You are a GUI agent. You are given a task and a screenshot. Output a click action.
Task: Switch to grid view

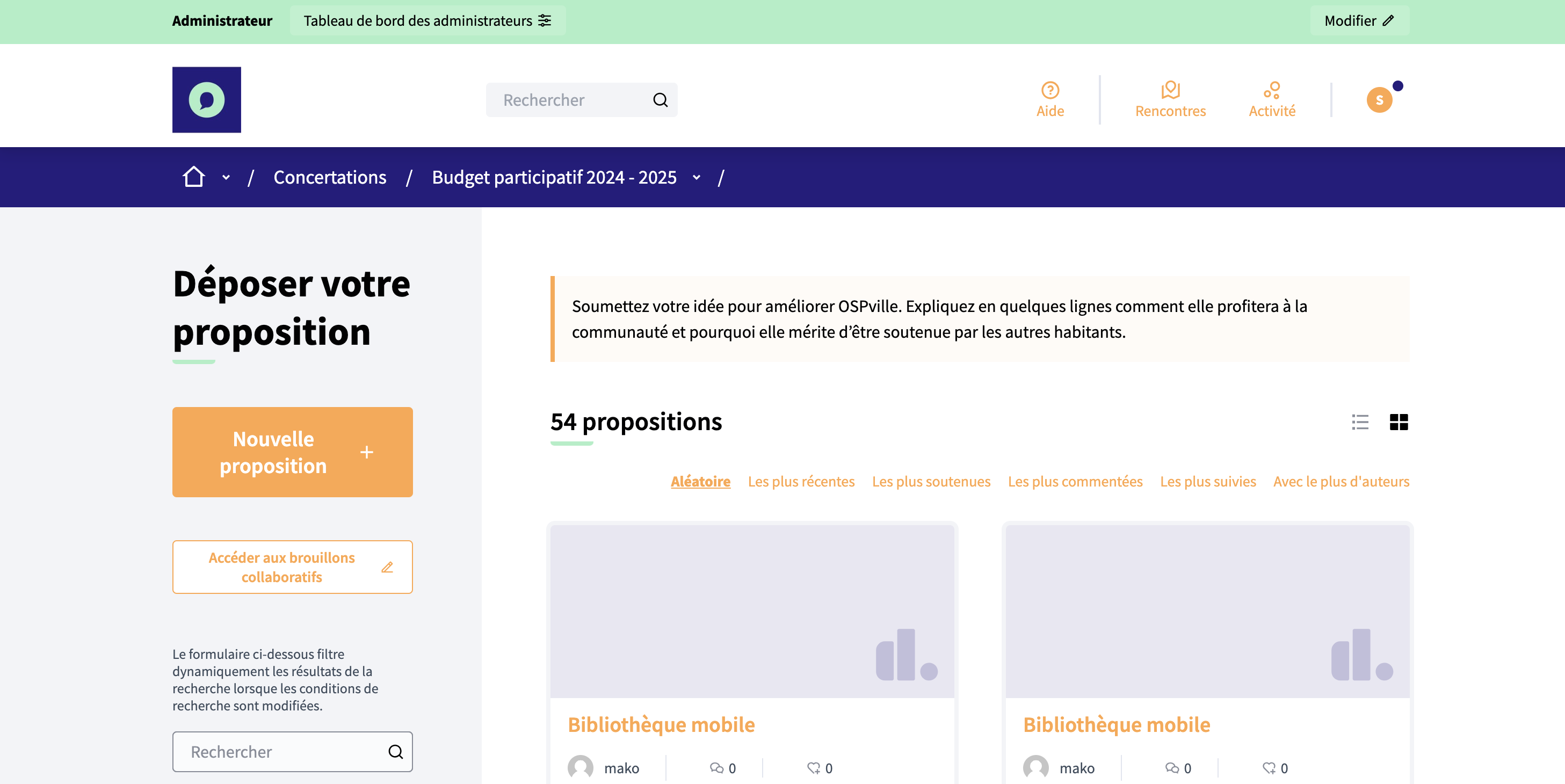[x=1398, y=422]
